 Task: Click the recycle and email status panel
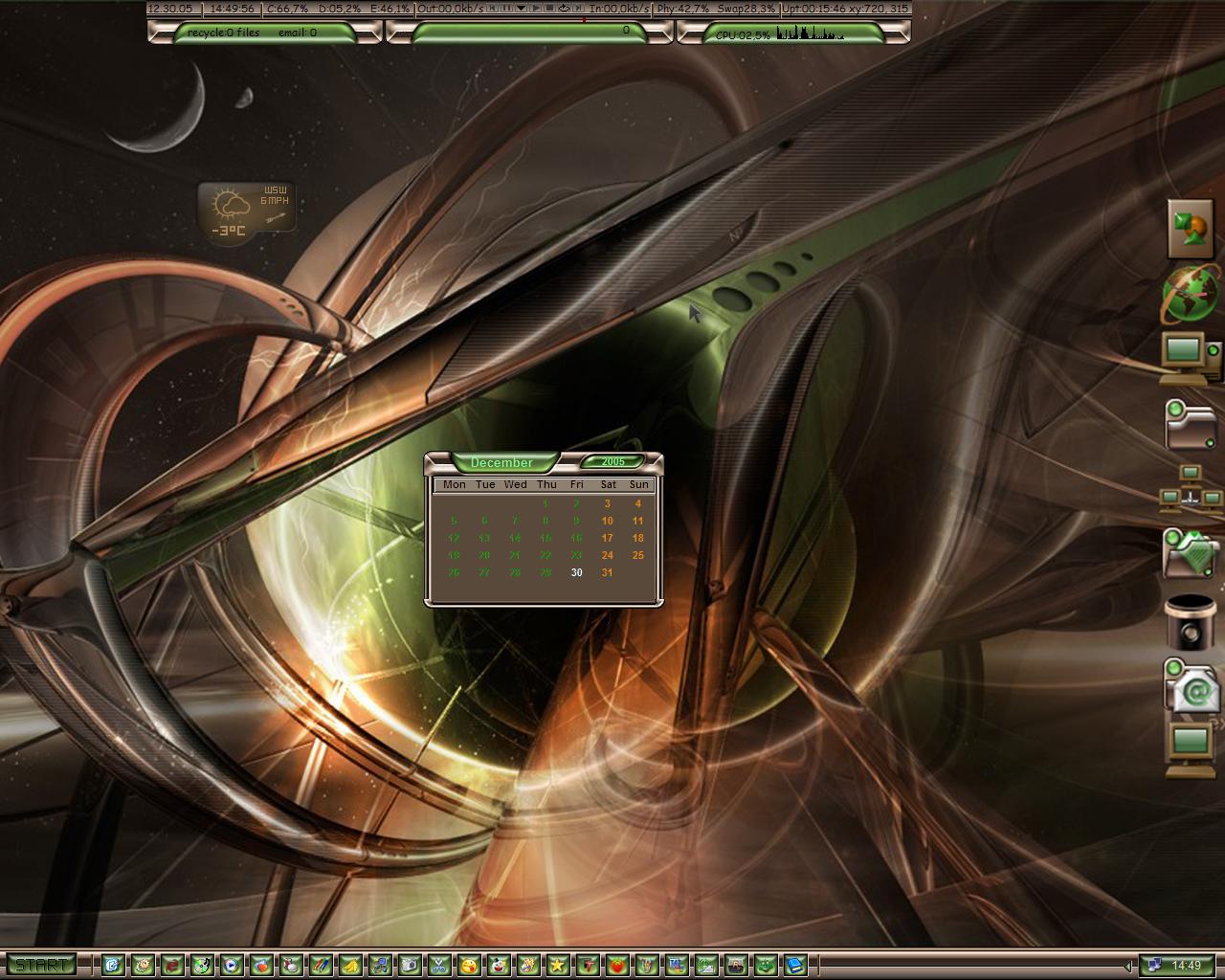point(265,33)
